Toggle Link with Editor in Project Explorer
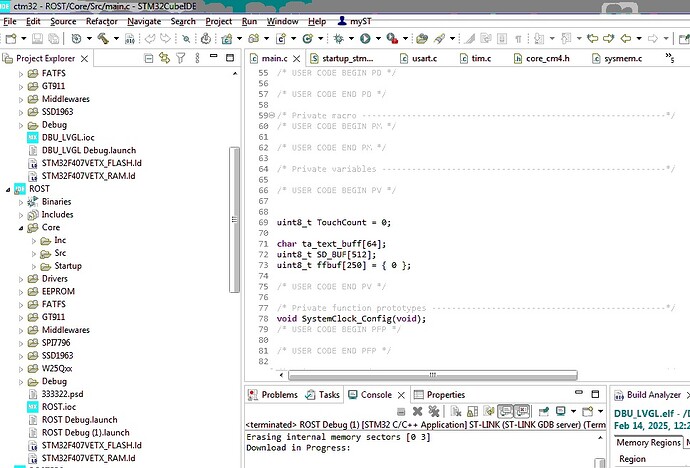Image resolution: width=690 pixels, height=468 pixels. (165, 58)
